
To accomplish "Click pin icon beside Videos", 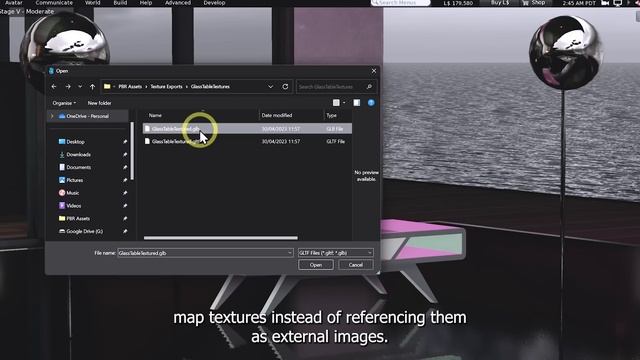I will pos(125,206).
